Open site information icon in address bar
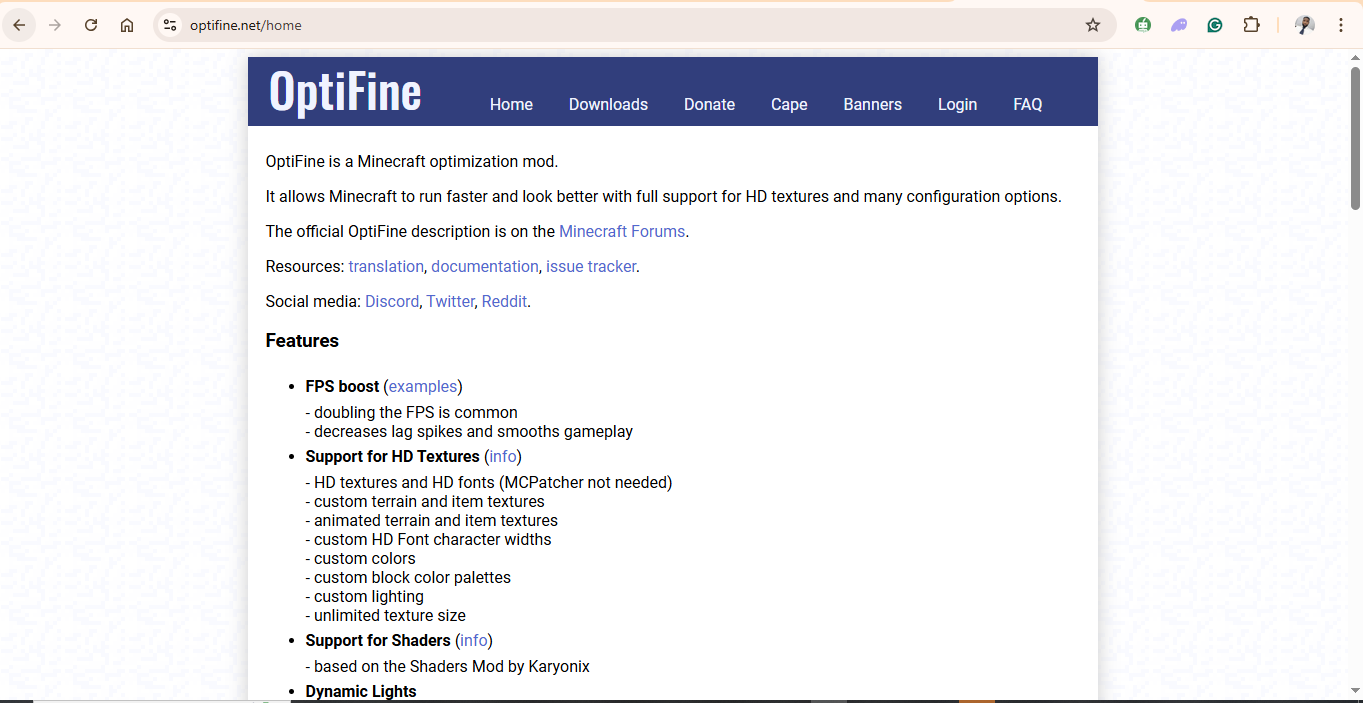Screen dimensions: 1363x703 tap(170, 25)
